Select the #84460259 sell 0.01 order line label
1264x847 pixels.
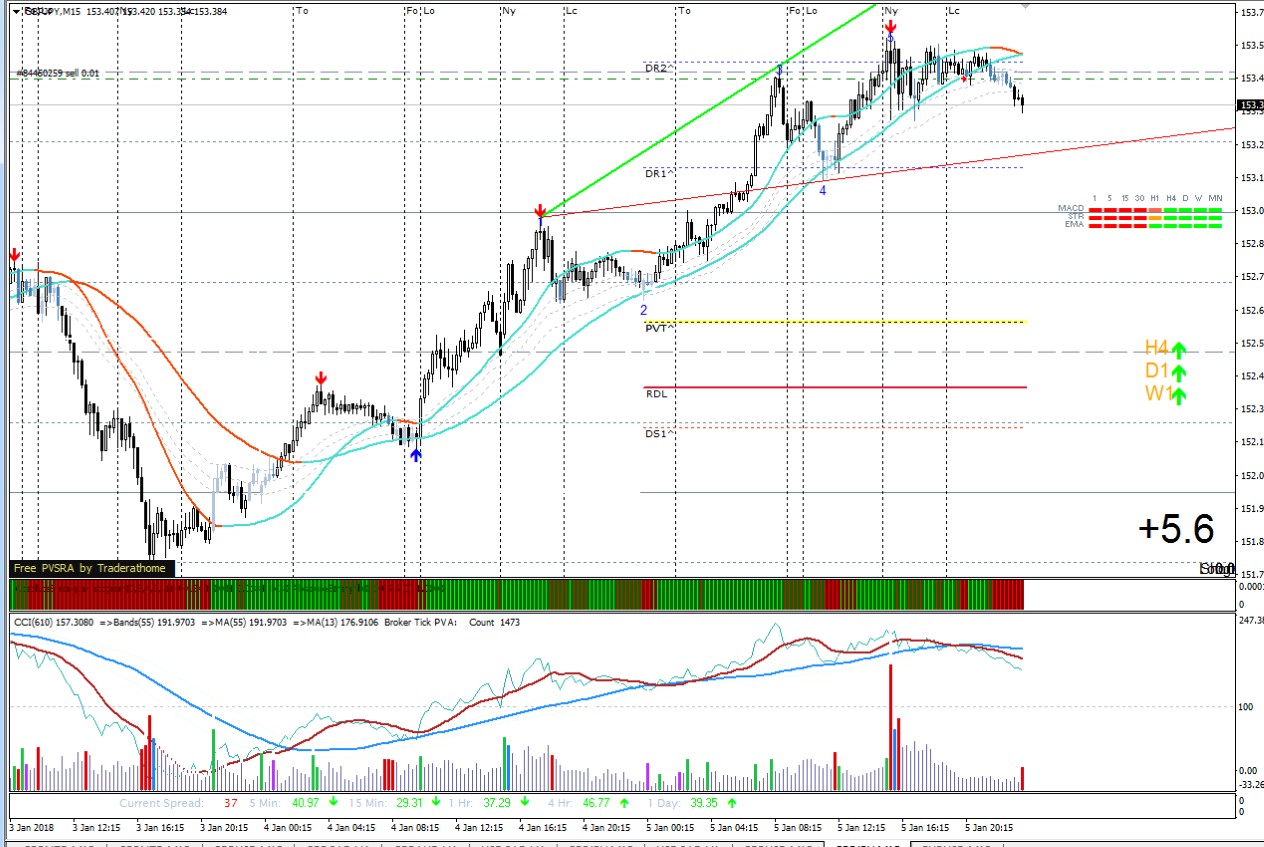[x=58, y=73]
